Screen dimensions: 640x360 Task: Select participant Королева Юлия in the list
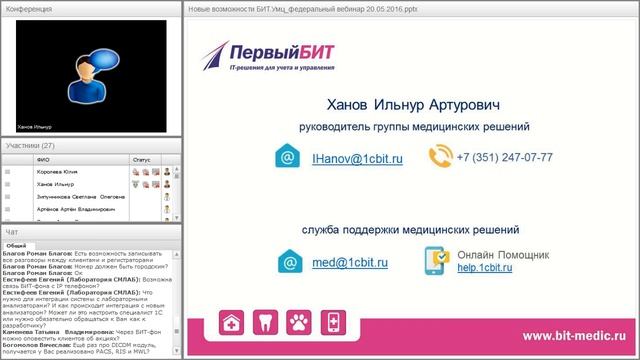57,172
